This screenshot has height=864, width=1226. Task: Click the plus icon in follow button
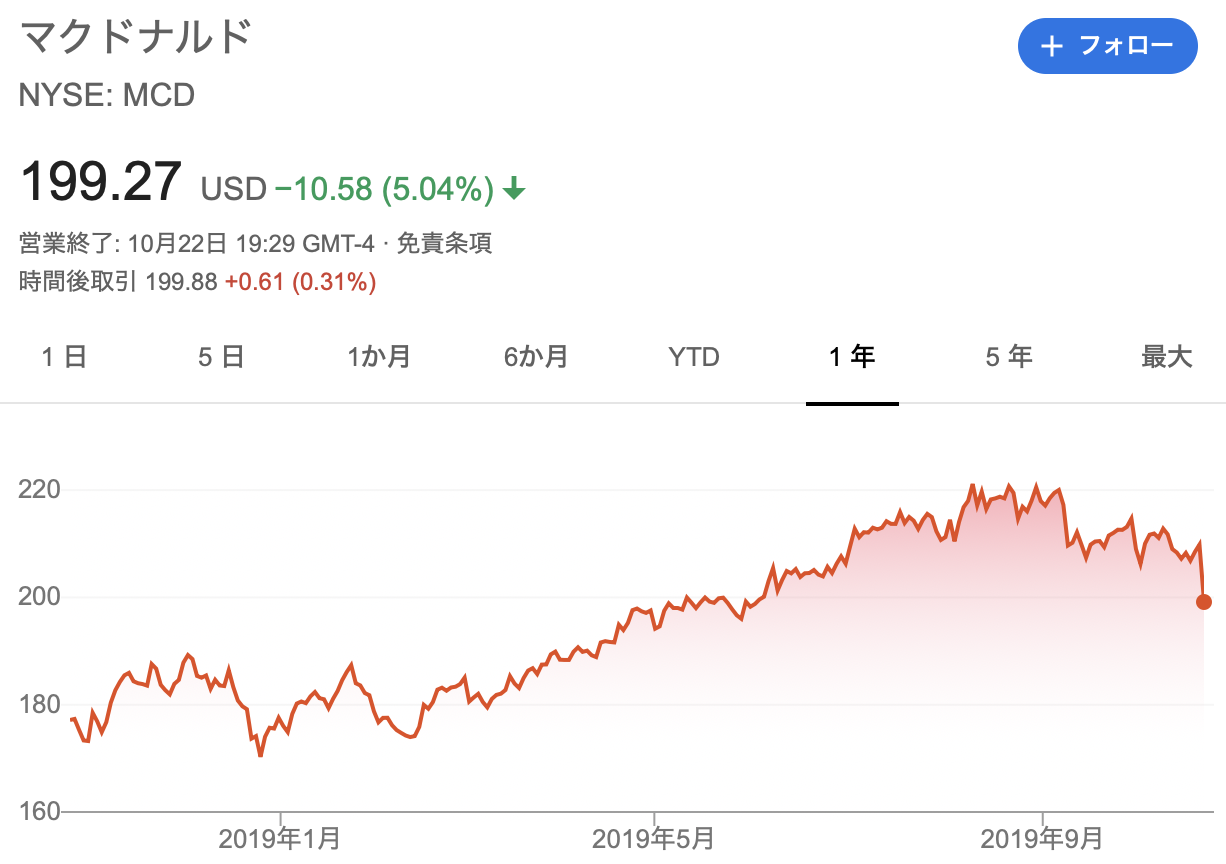click(1050, 46)
